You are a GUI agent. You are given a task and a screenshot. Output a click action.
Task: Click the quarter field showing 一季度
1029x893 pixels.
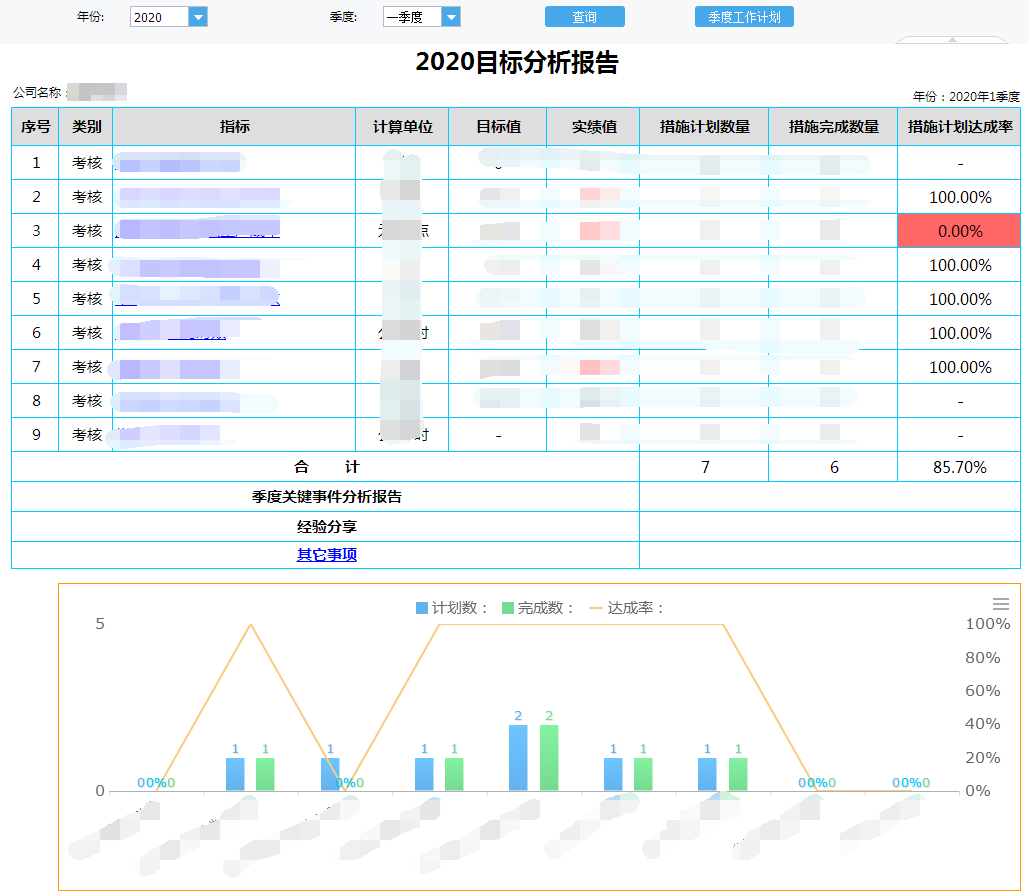click(x=412, y=17)
